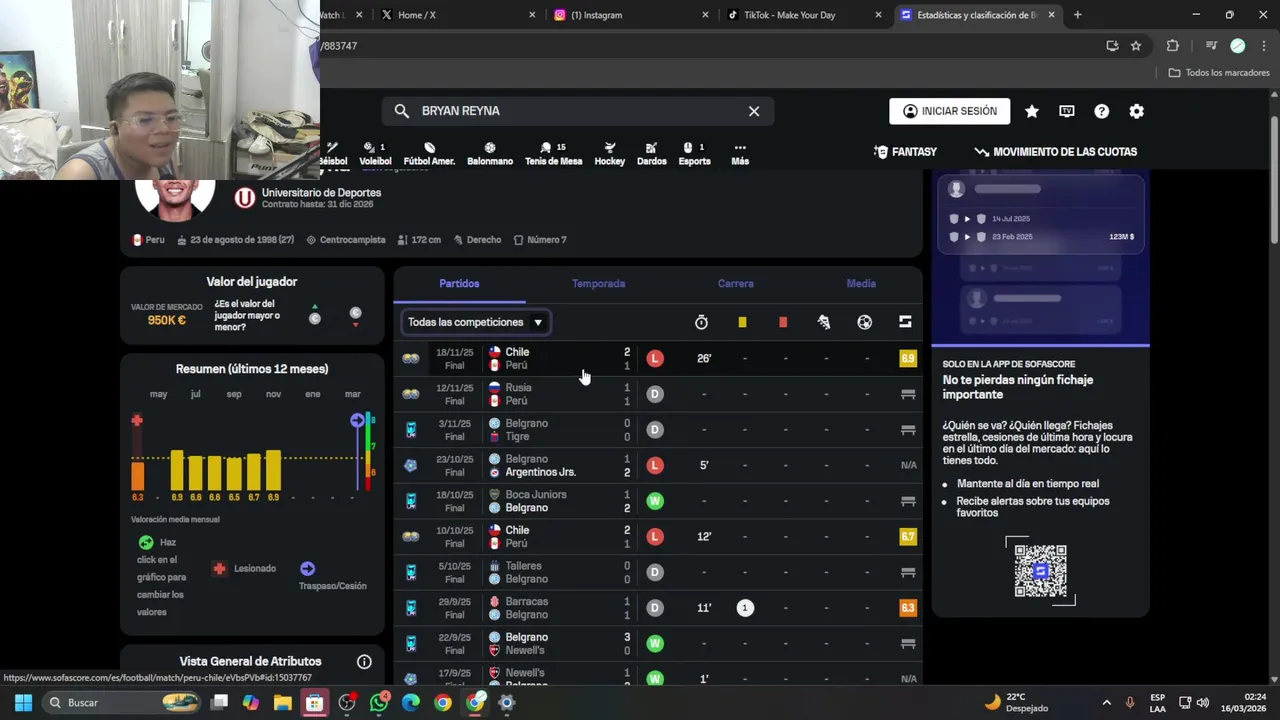Screen dimensions: 1280x720
Task: Click the red card column icon
Action: click(783, 322)
